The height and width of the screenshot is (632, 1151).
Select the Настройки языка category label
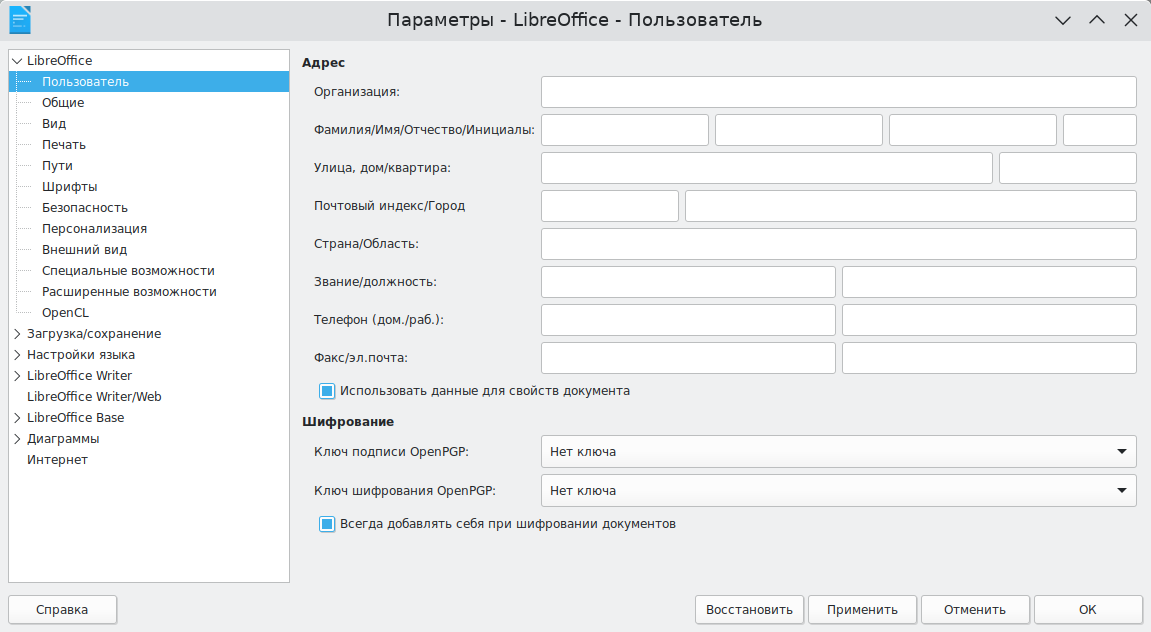coord(81,355)
